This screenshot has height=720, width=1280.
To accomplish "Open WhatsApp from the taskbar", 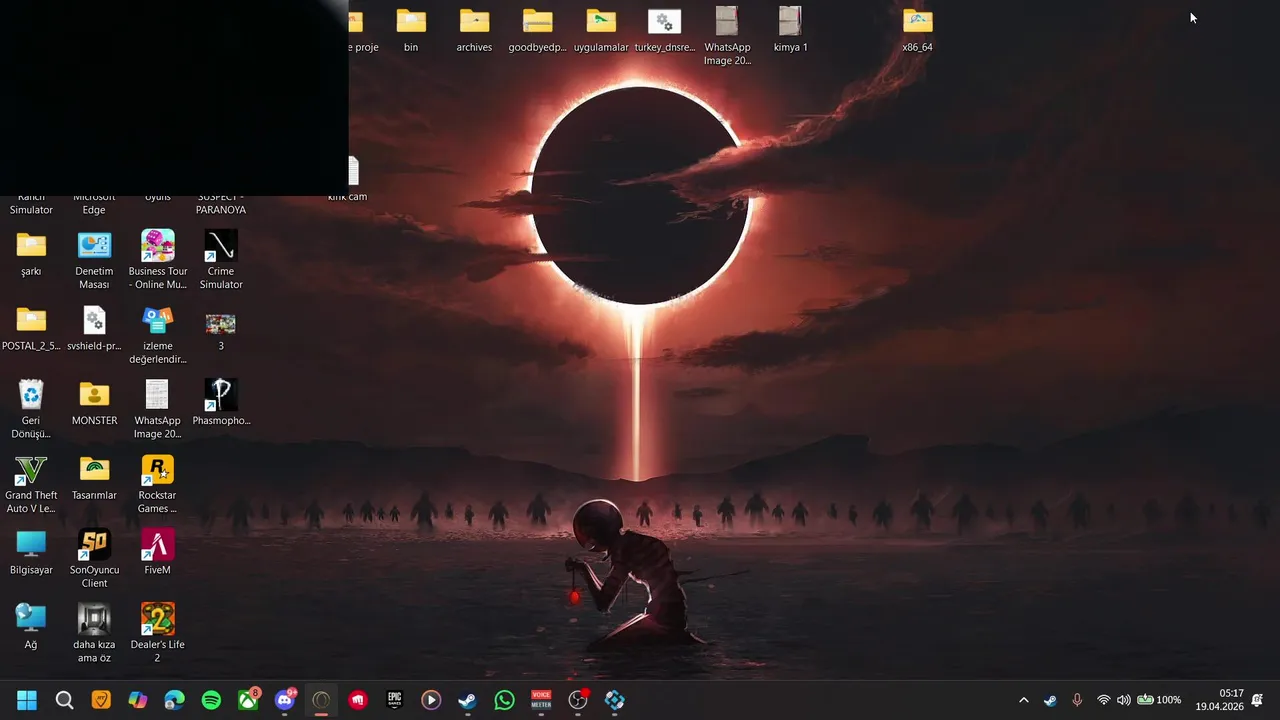I will click(x=505, y=700).
